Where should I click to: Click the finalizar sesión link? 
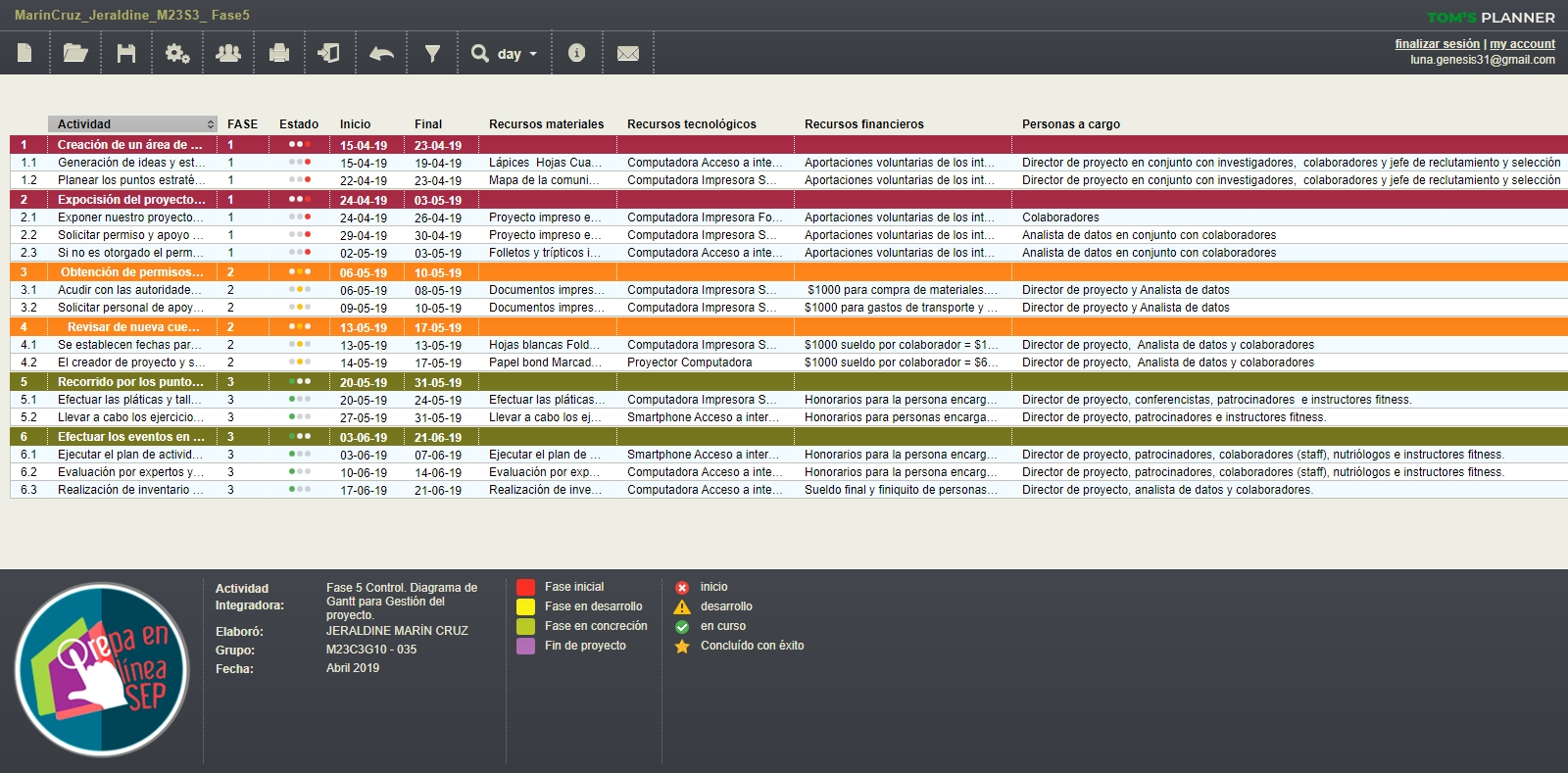(1437, 44)
